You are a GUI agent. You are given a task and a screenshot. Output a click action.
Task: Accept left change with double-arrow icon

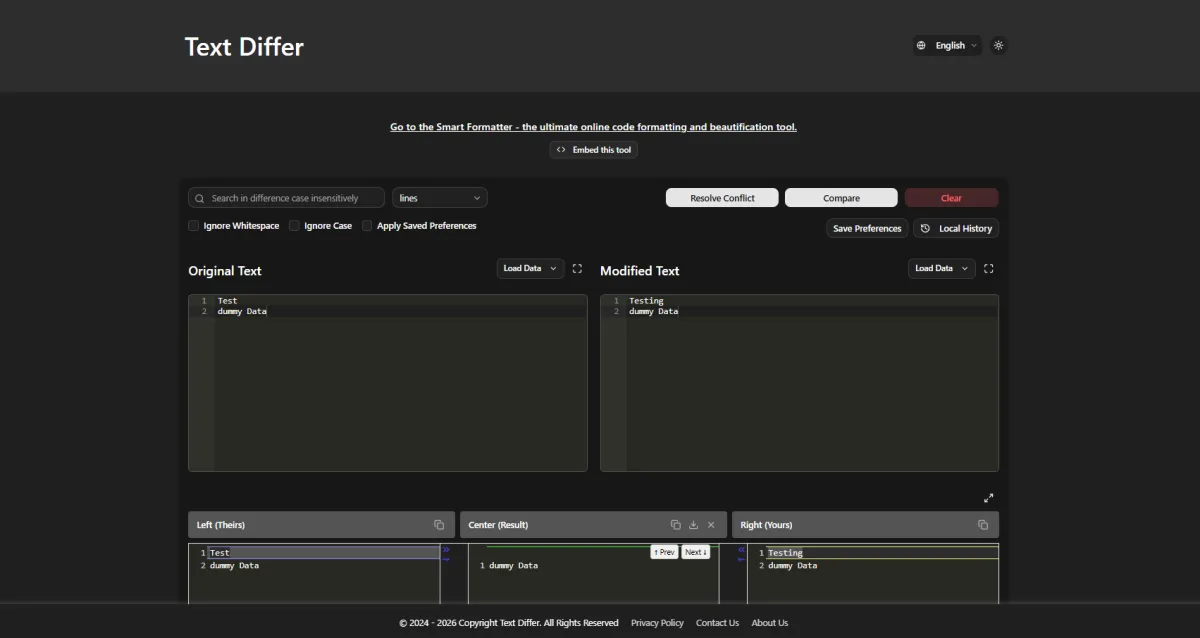click(446, 549)
